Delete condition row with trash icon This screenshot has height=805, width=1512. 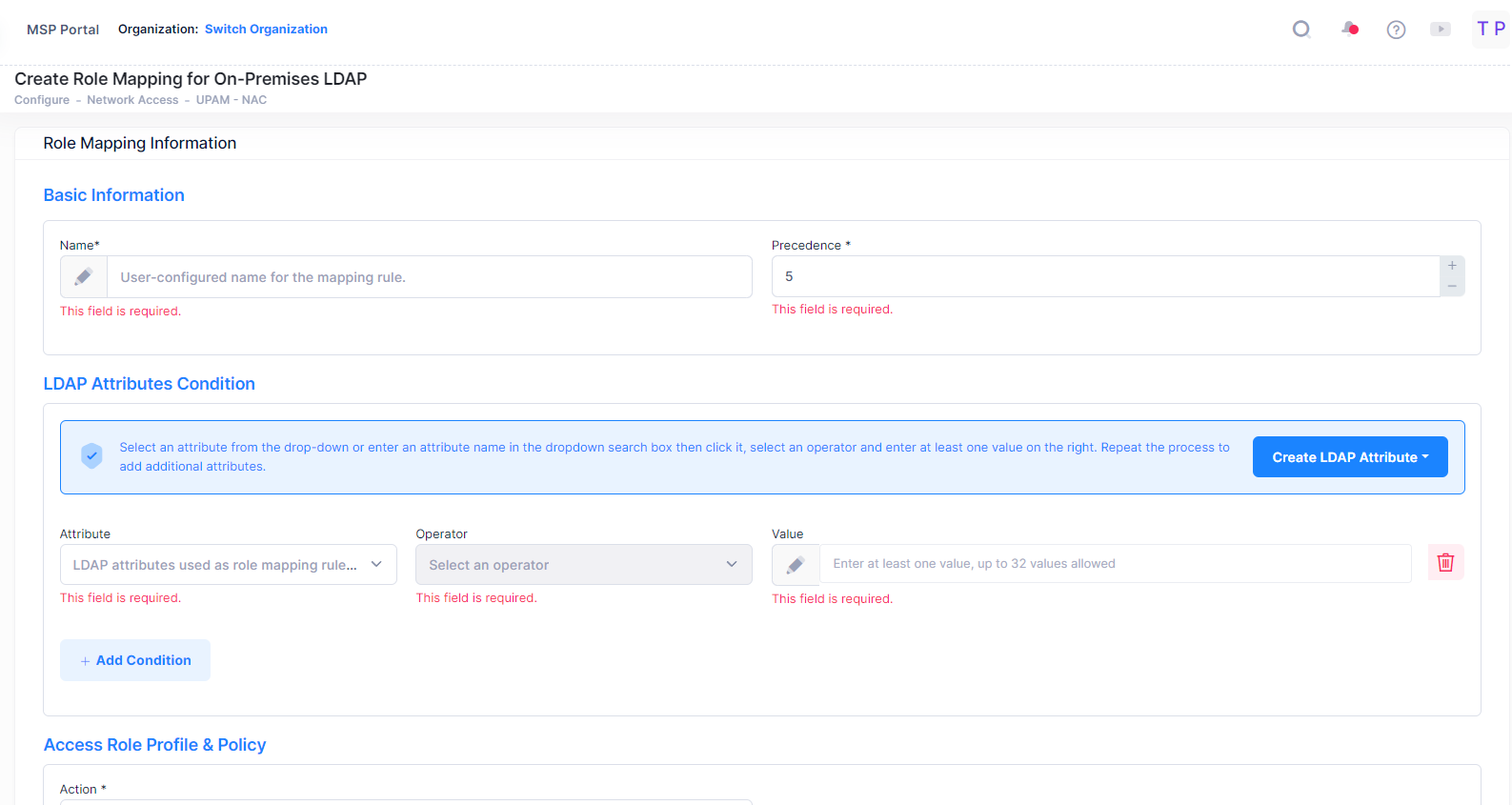[x=1445, y=563]
